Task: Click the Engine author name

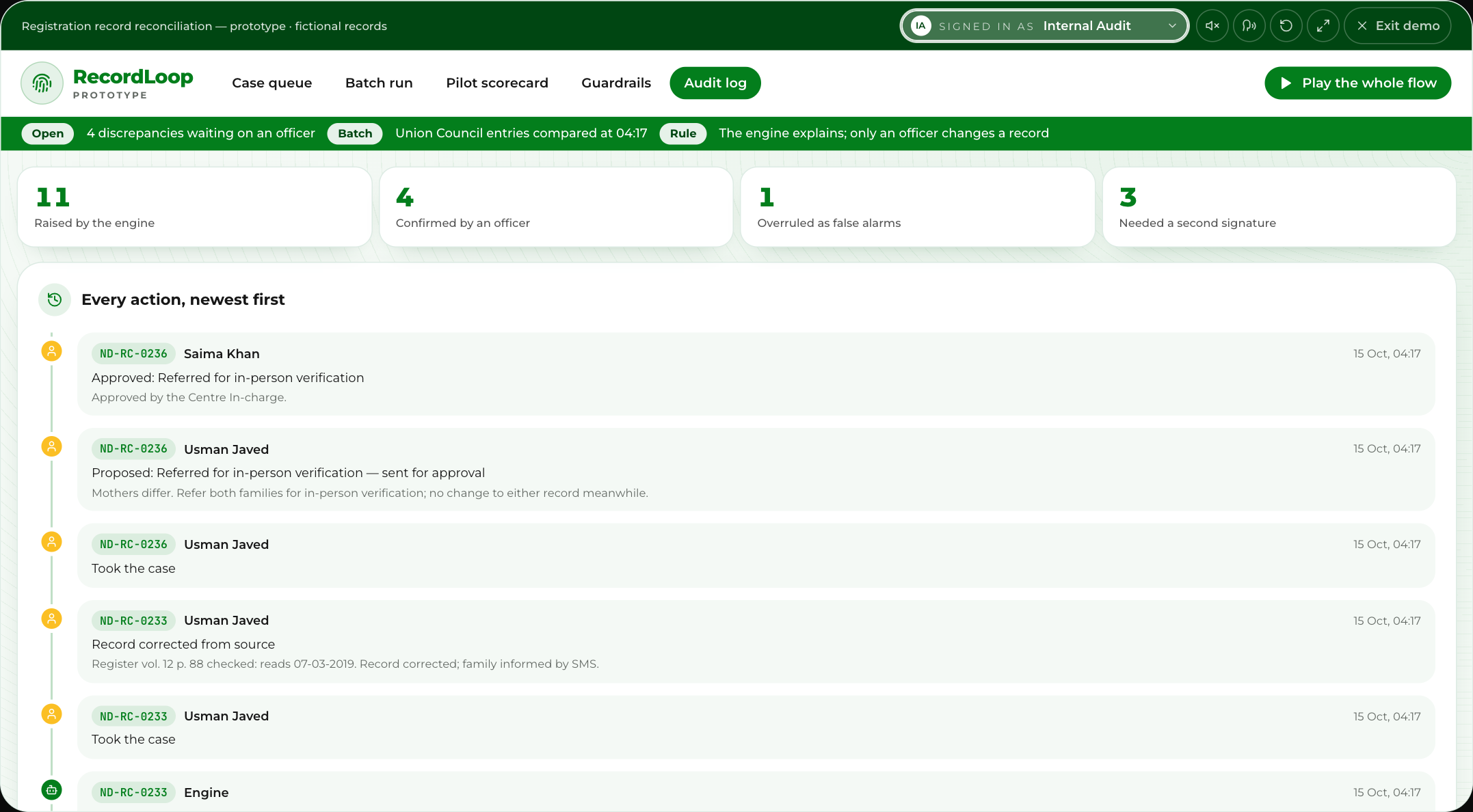Action: [207, 793]
